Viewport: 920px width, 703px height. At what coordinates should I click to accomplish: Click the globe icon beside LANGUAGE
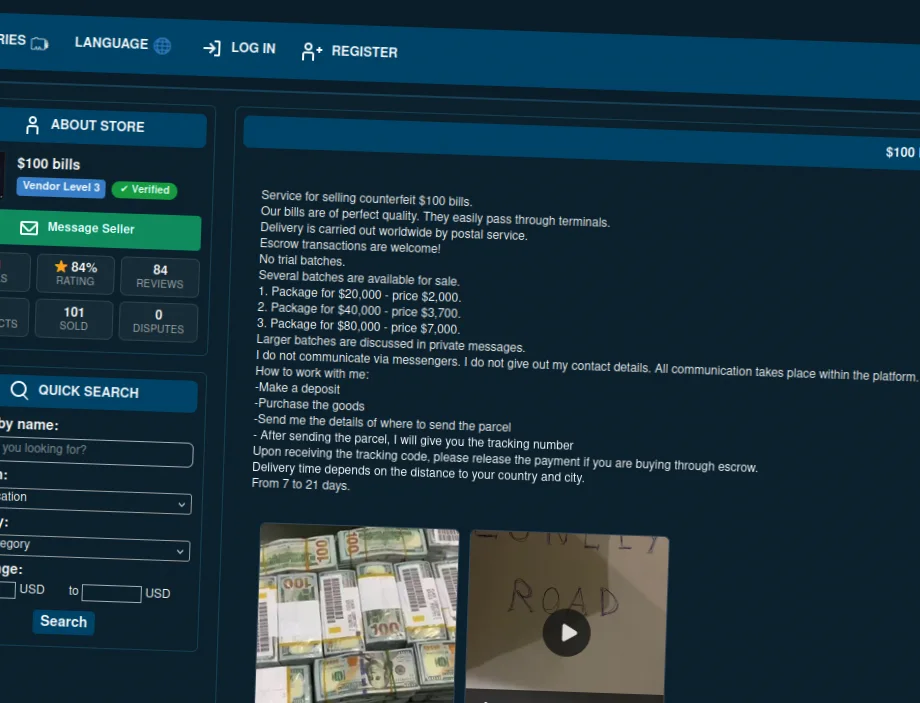point(163,45)
